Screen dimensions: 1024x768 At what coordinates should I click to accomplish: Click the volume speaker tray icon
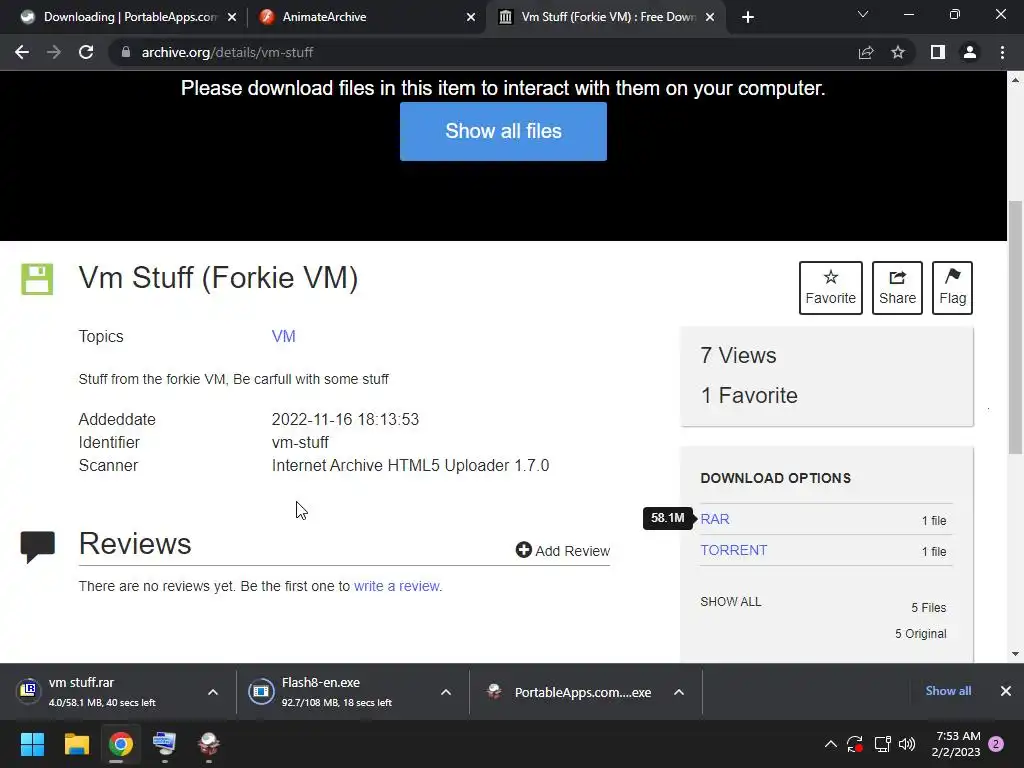(907, 744)
